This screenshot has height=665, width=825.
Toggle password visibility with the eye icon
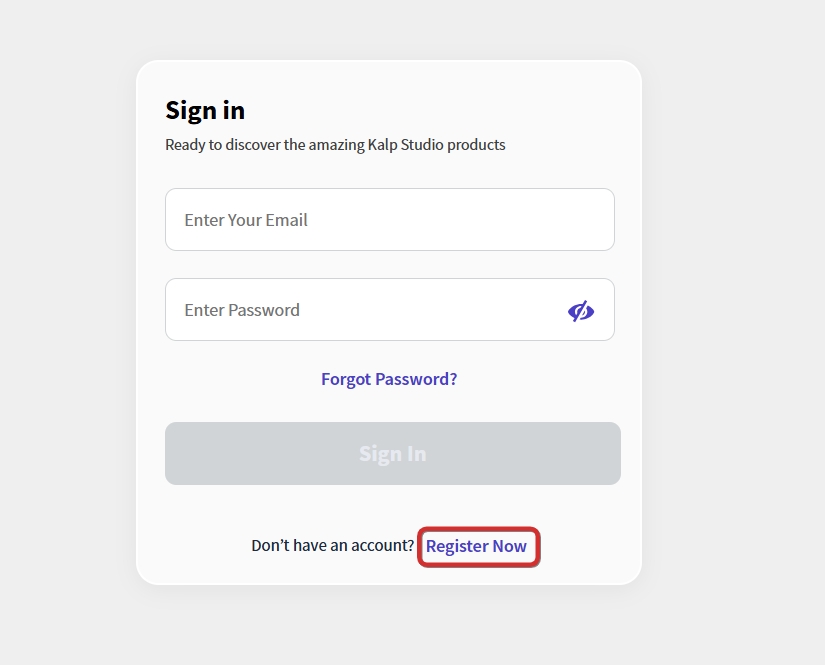pos(581,311)
